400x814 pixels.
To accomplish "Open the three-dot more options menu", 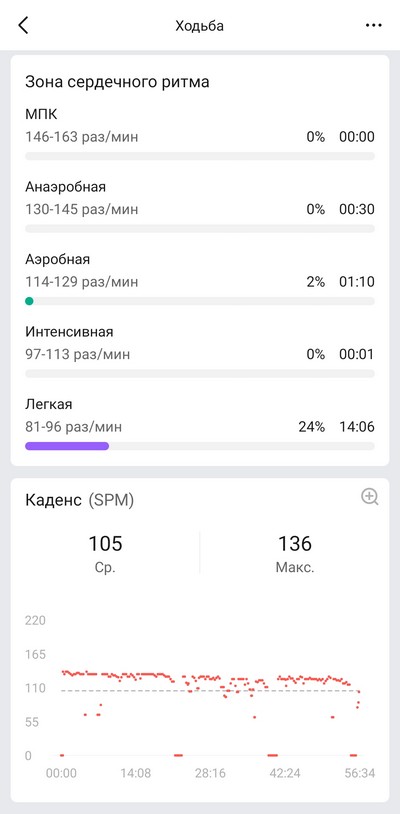I will (x=374, y=25).
